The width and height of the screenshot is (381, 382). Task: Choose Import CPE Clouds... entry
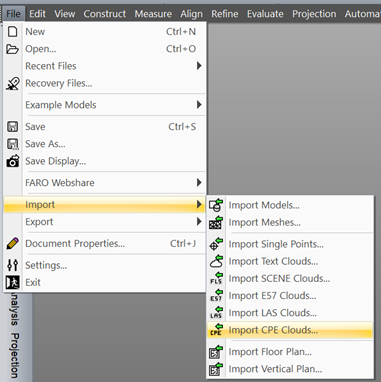(290, 330)
